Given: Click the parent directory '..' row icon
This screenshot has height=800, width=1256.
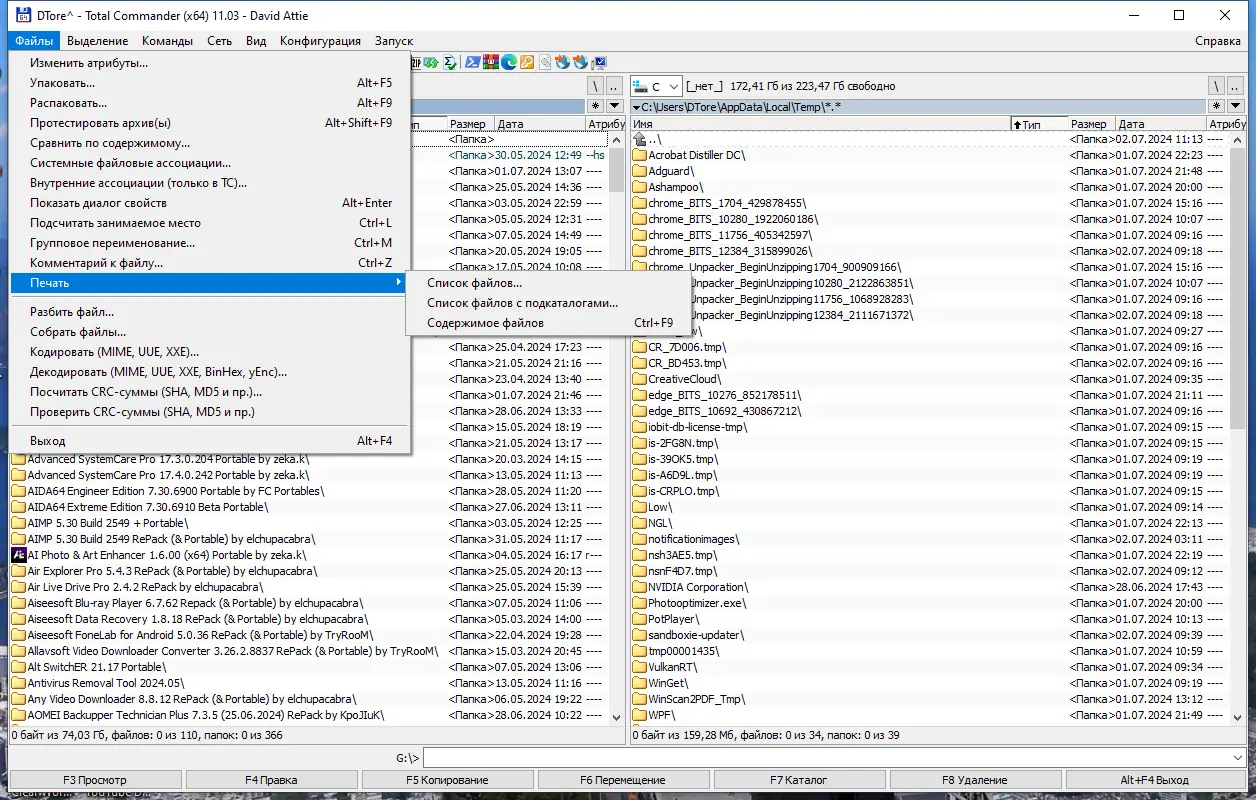Looking at the screenshot, I should tap(640, 139).
